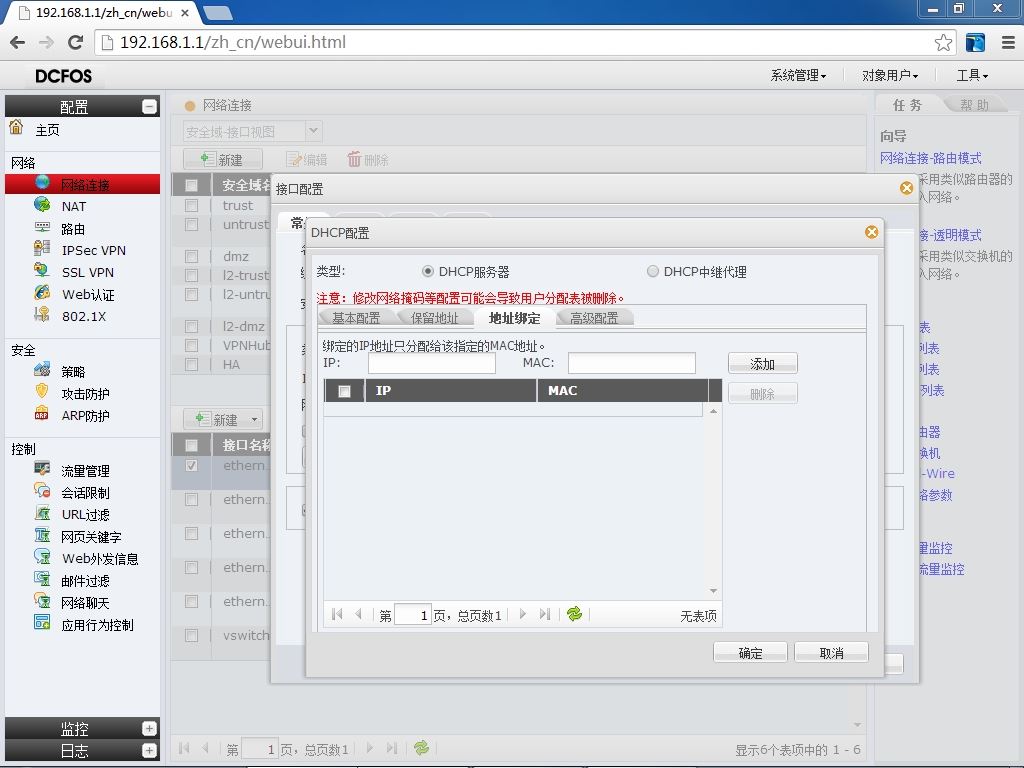
Task: Click the 新建 button above zone table
Action: tap(223, 159)
